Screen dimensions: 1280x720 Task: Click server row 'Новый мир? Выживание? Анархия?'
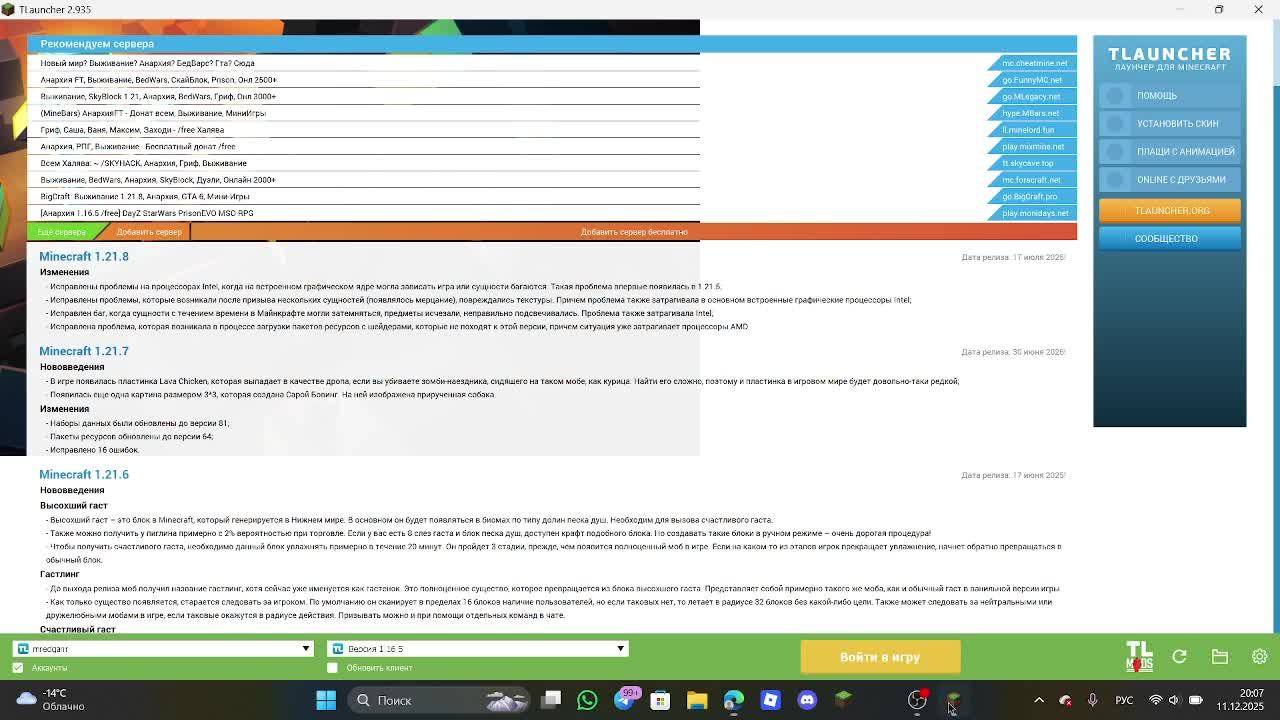552,63
